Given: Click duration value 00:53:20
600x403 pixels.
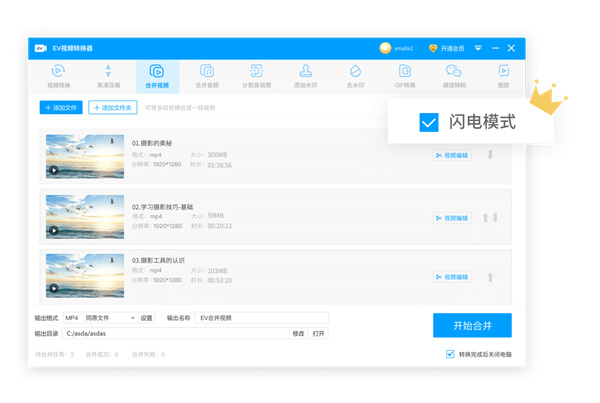Looking at the screenshot, I should 220,281.
